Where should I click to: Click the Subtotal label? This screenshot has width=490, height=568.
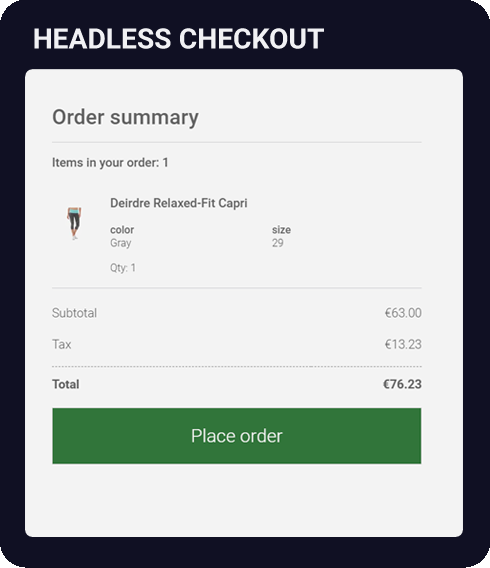click(x=74, y=313)
